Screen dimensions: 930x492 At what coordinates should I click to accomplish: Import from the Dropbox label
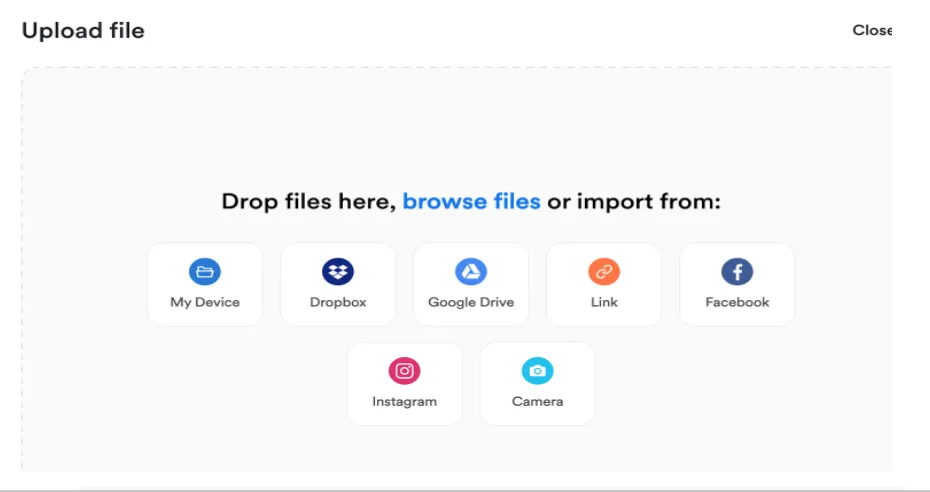(338, 302)
